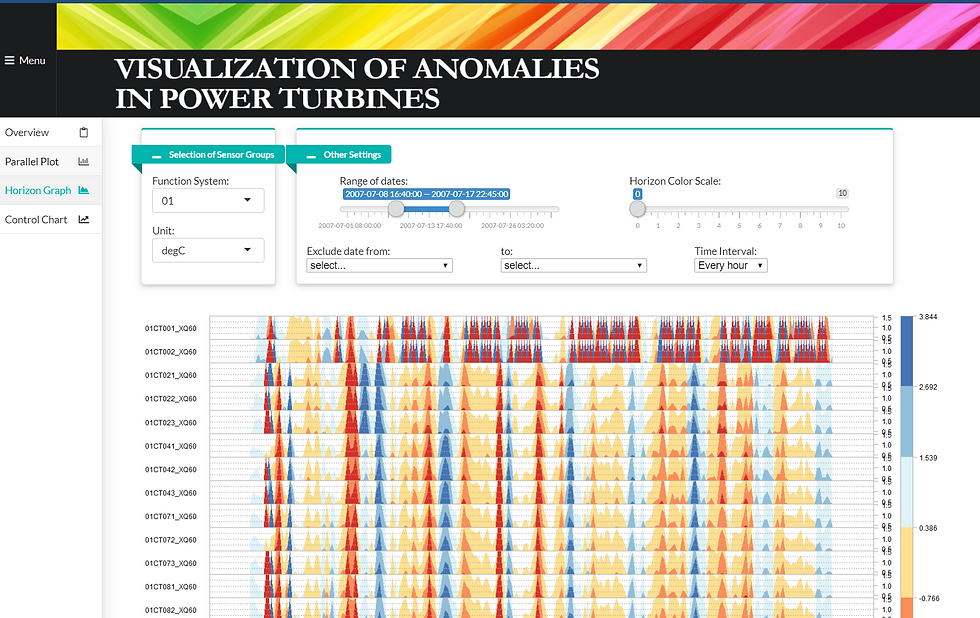Click the 2.692 legend value
The image size is (980, 618).
tap(928, 387)
